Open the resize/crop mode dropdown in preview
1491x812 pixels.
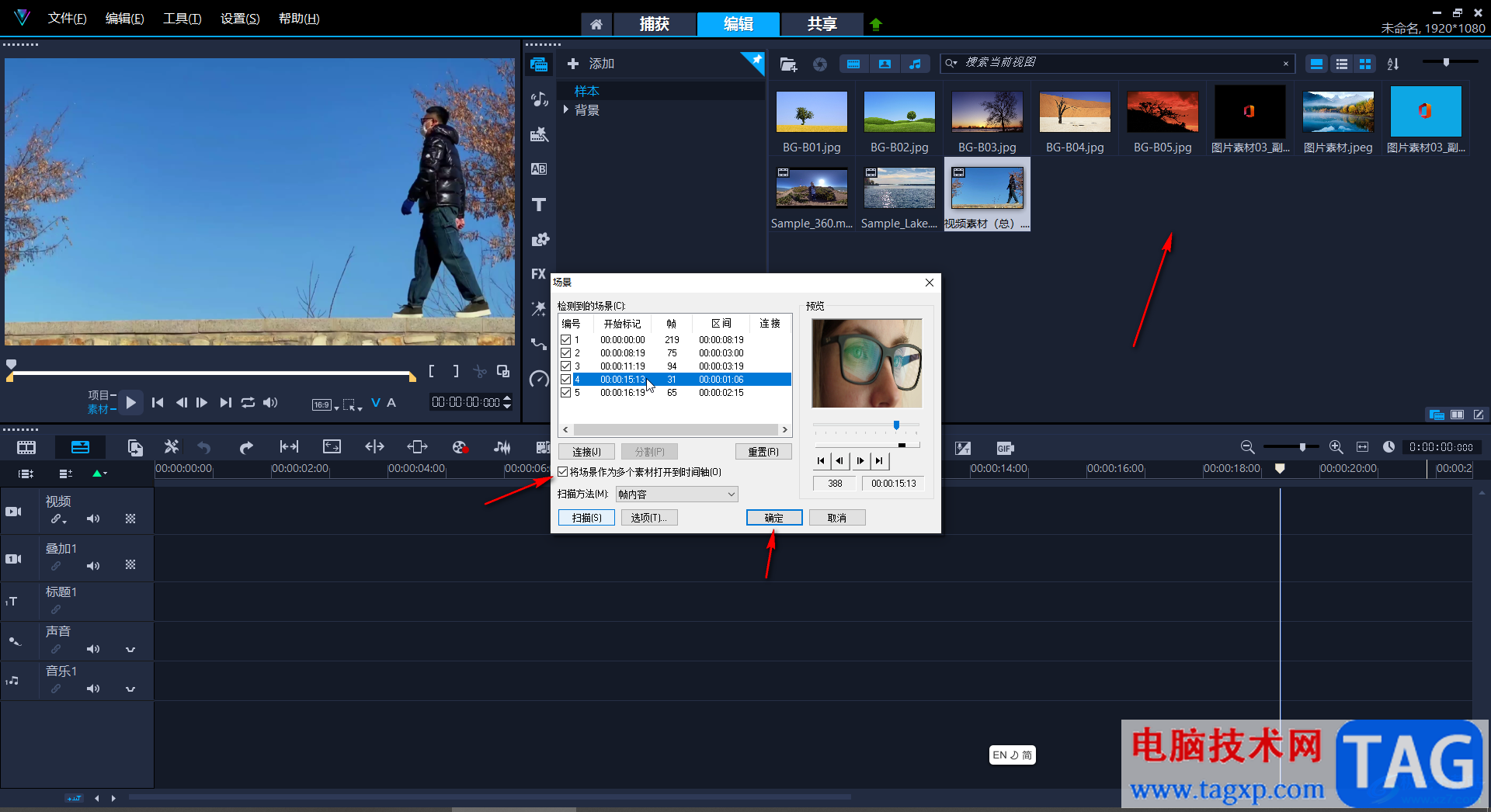point(353,404)
